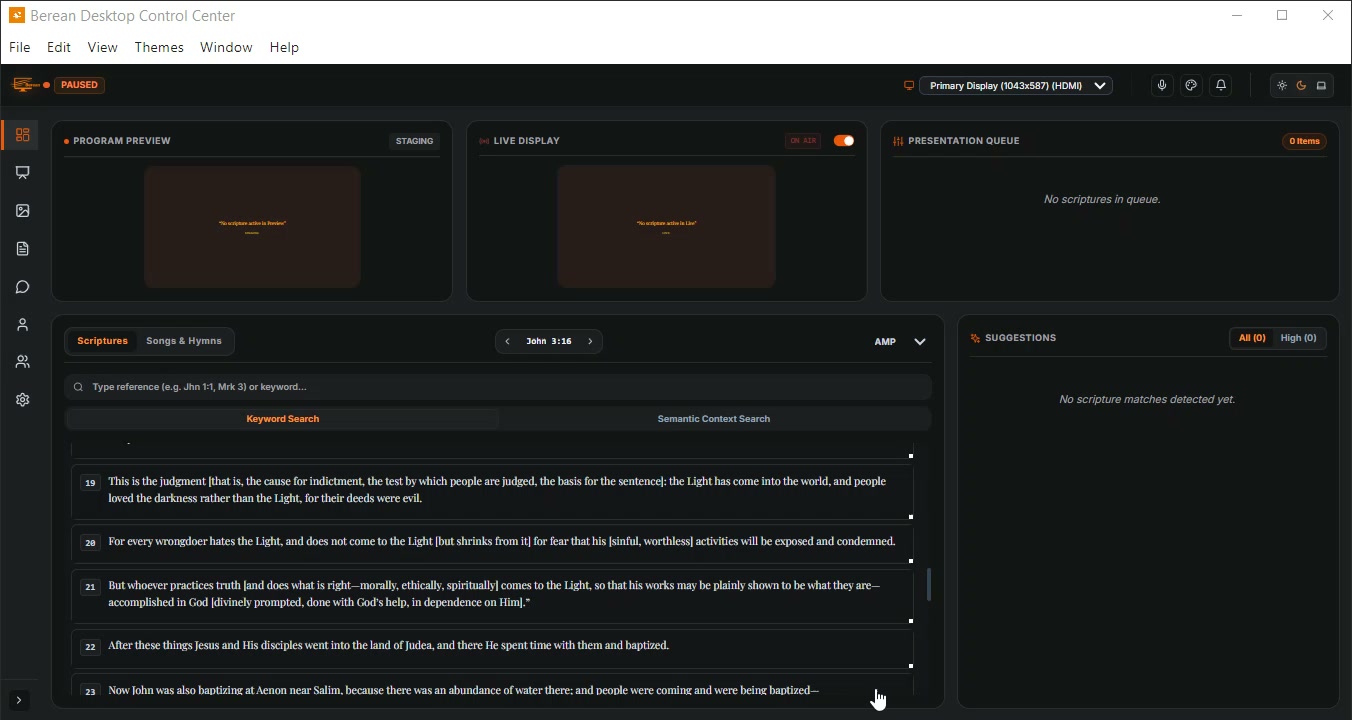Click the Live Display thumbnail
1352x720 pixels.
pyautogui.click(x=666, y=227)
